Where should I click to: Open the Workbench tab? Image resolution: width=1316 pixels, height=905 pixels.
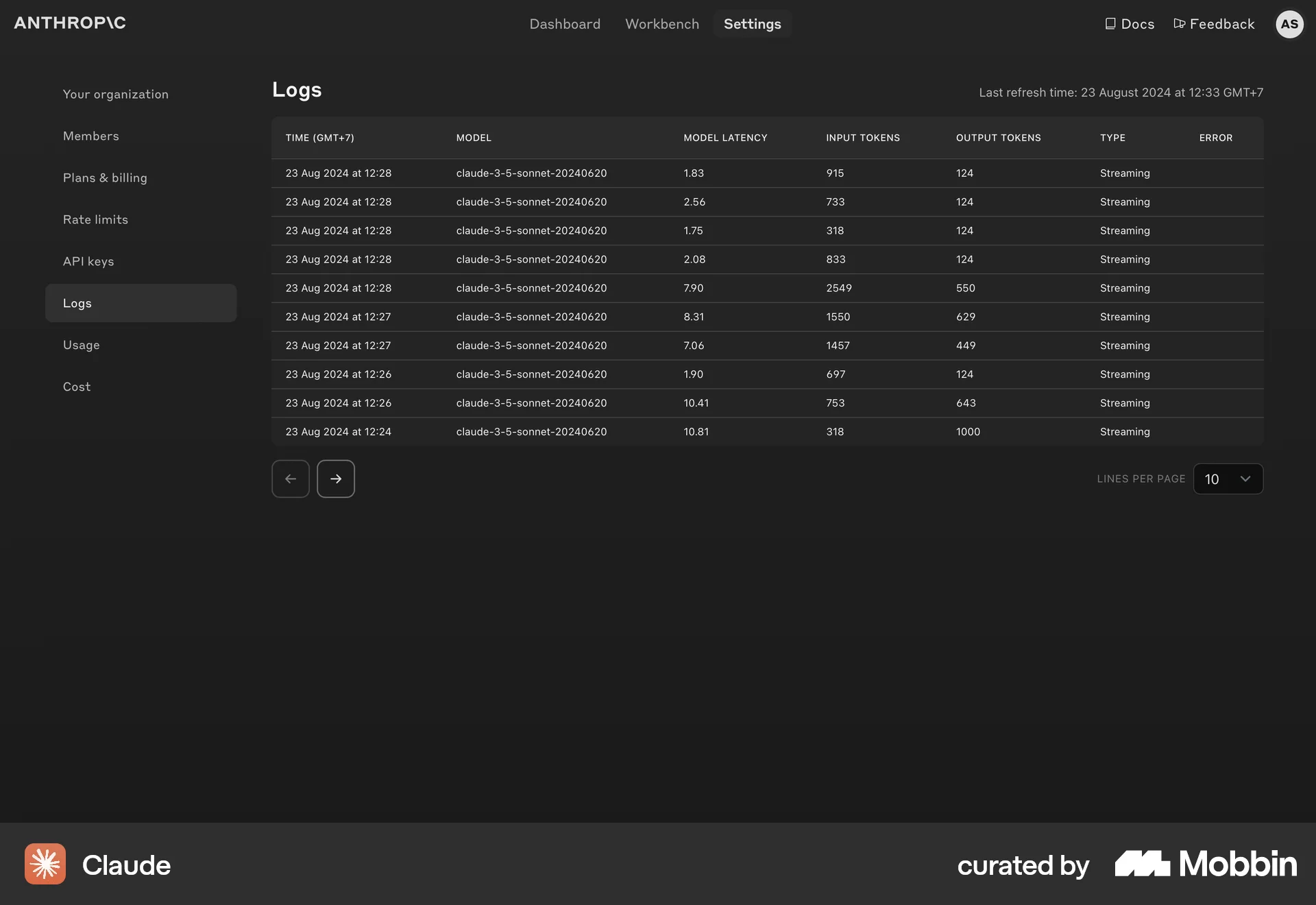(661, 23)
